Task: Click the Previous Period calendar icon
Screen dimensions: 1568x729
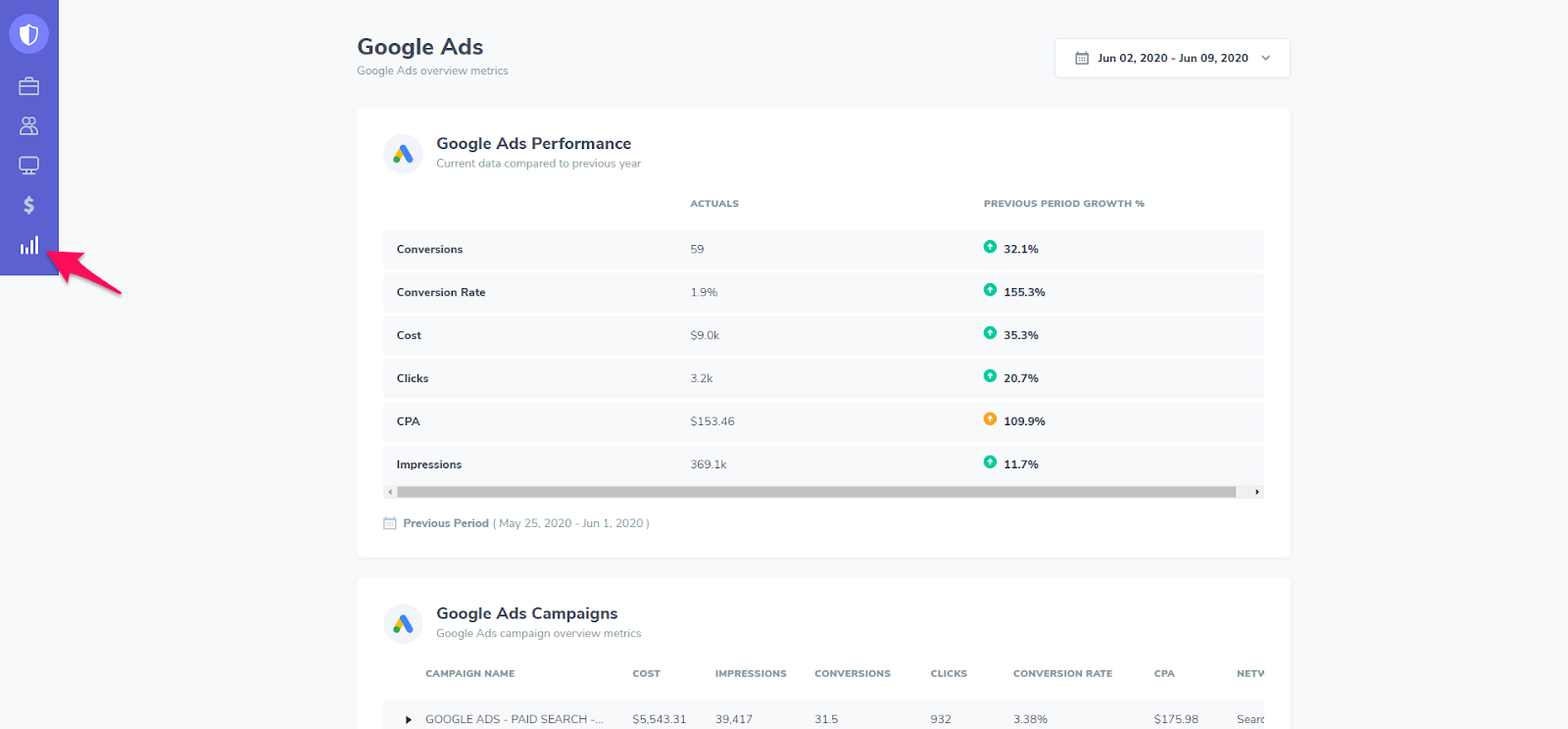Action: 390,523
